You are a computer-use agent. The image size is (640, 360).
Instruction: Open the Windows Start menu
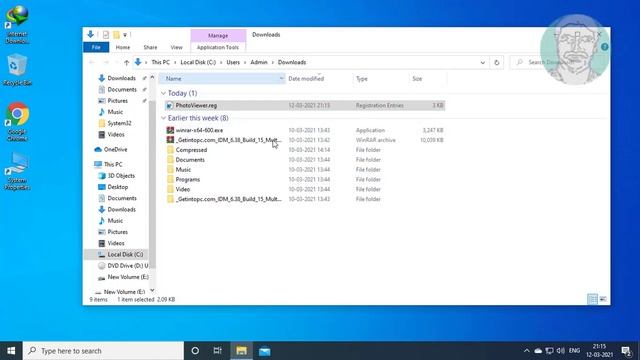pyautogui.click(x=11, y=351)
